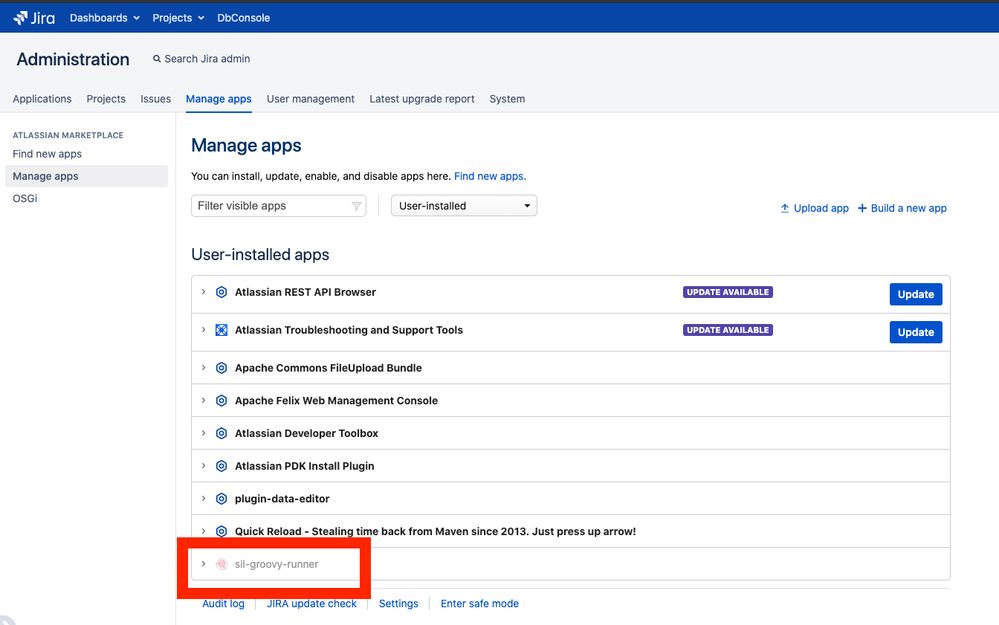This screenshot has width=999, height=625.
Task: Click Enter safe mode
Action: point(480,603)
